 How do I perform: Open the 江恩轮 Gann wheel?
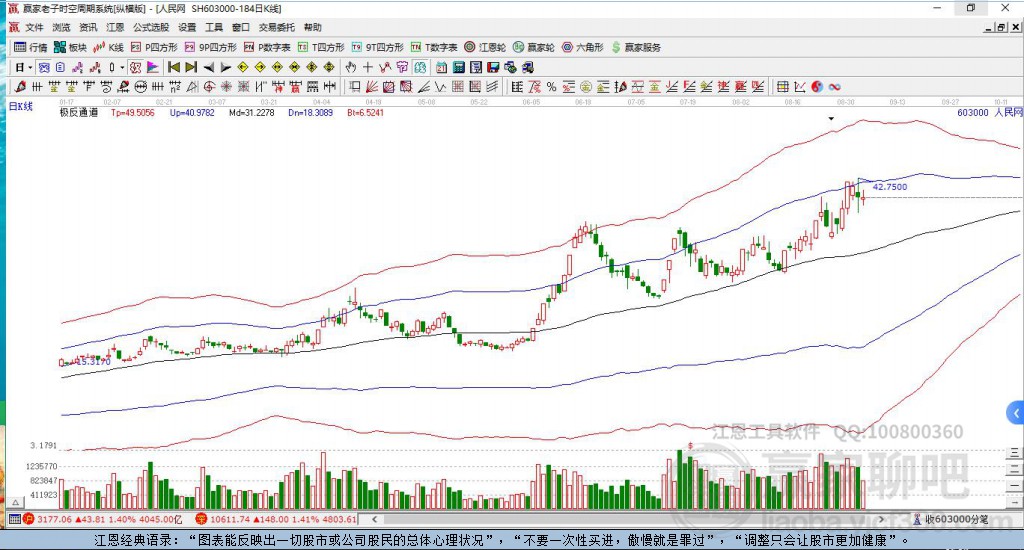[485, 47]
